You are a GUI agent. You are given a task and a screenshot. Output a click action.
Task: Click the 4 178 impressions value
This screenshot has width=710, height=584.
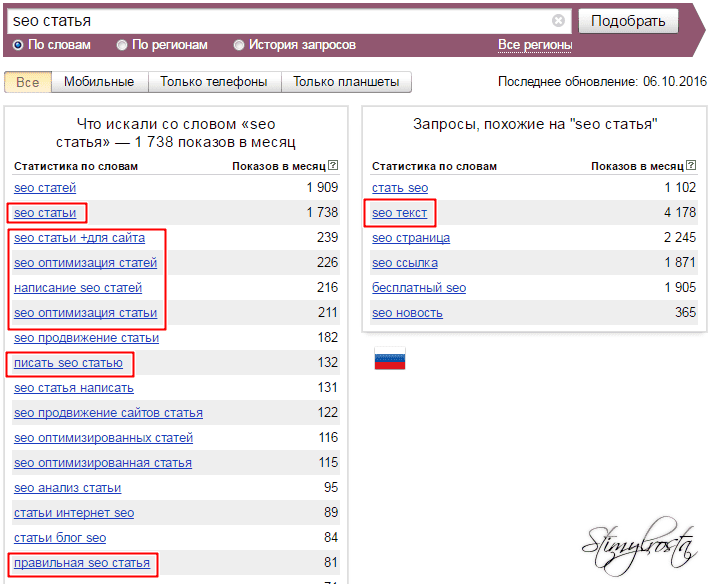pyautogui.click(x=680, y=212)
